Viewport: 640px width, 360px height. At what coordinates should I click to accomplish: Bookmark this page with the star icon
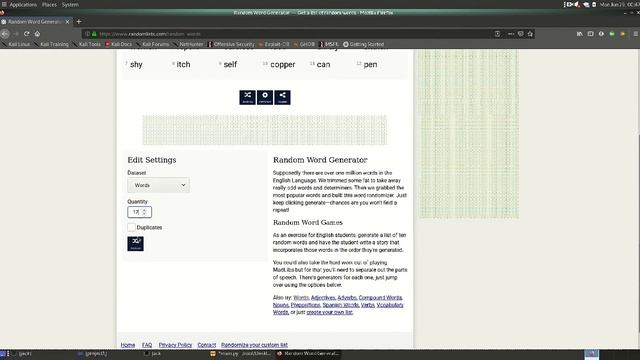530,34
